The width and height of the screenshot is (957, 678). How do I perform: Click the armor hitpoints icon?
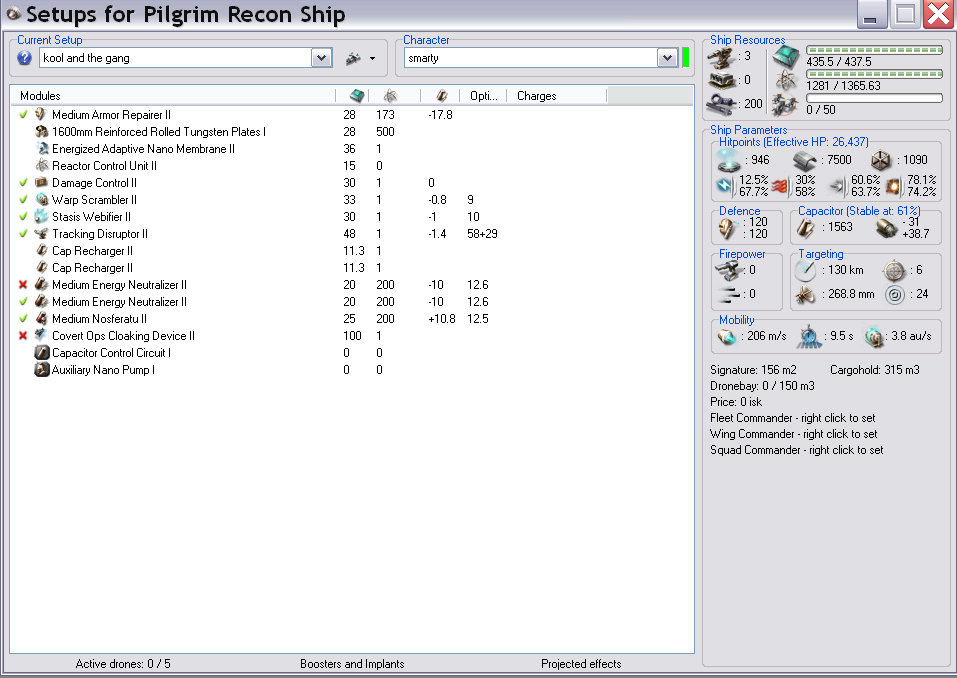coord(806,161)
